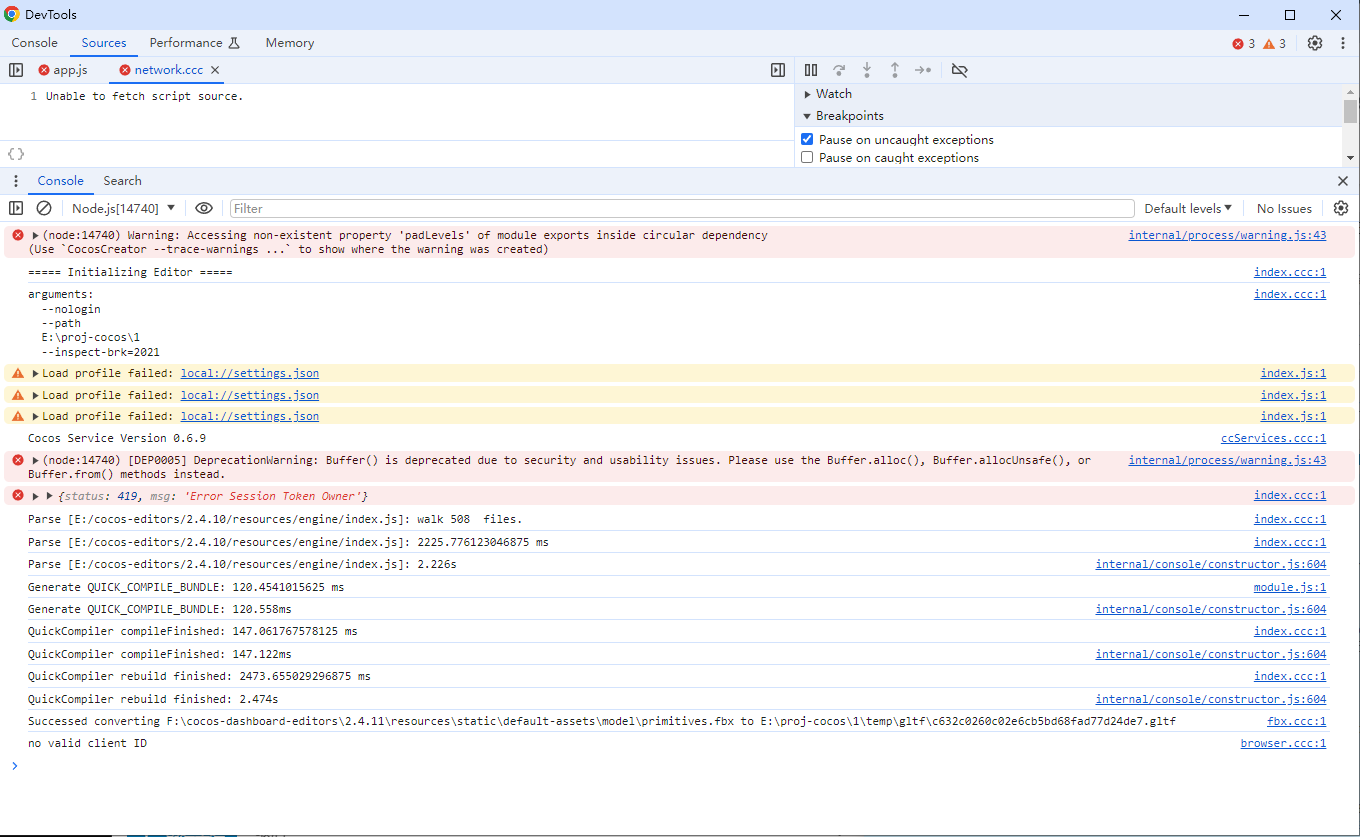Screen dimensions: 1360x837
Task: Open DevTools settings gear in the top bar
Action: click(1315, 43)
